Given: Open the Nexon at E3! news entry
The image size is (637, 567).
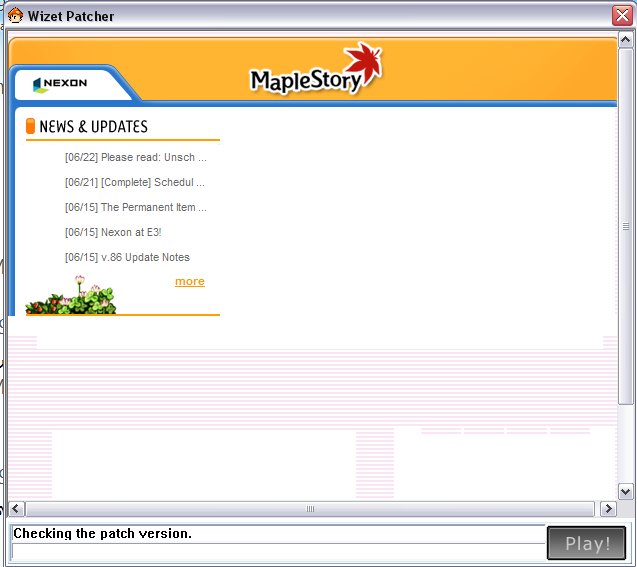Looking at the screenshot, I should (113, 232).
